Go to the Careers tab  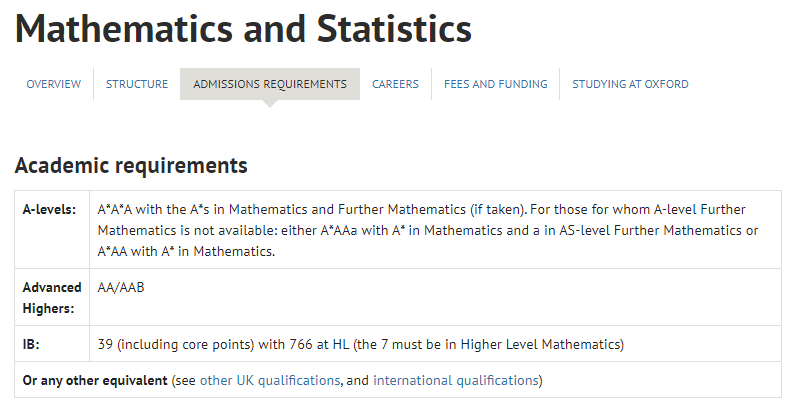pyautogui.click(x=395, y=84)
